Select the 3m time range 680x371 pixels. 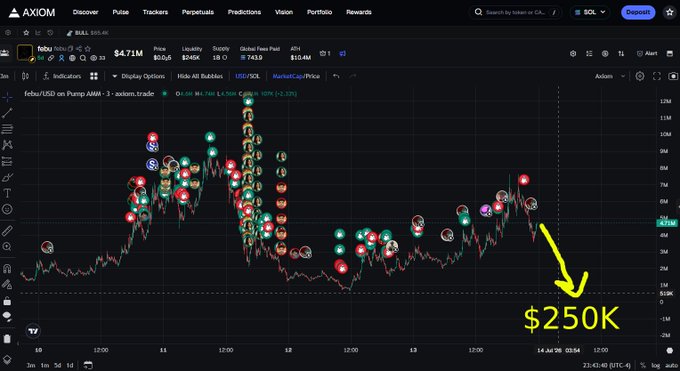tap(31, 365)
